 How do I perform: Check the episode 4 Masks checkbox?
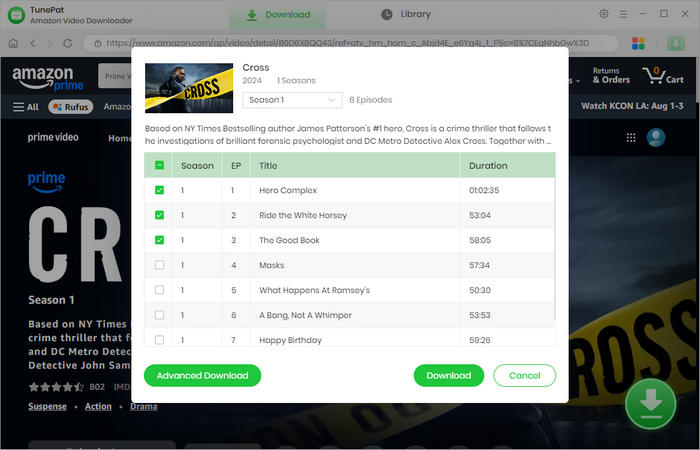tap(160, 265)
